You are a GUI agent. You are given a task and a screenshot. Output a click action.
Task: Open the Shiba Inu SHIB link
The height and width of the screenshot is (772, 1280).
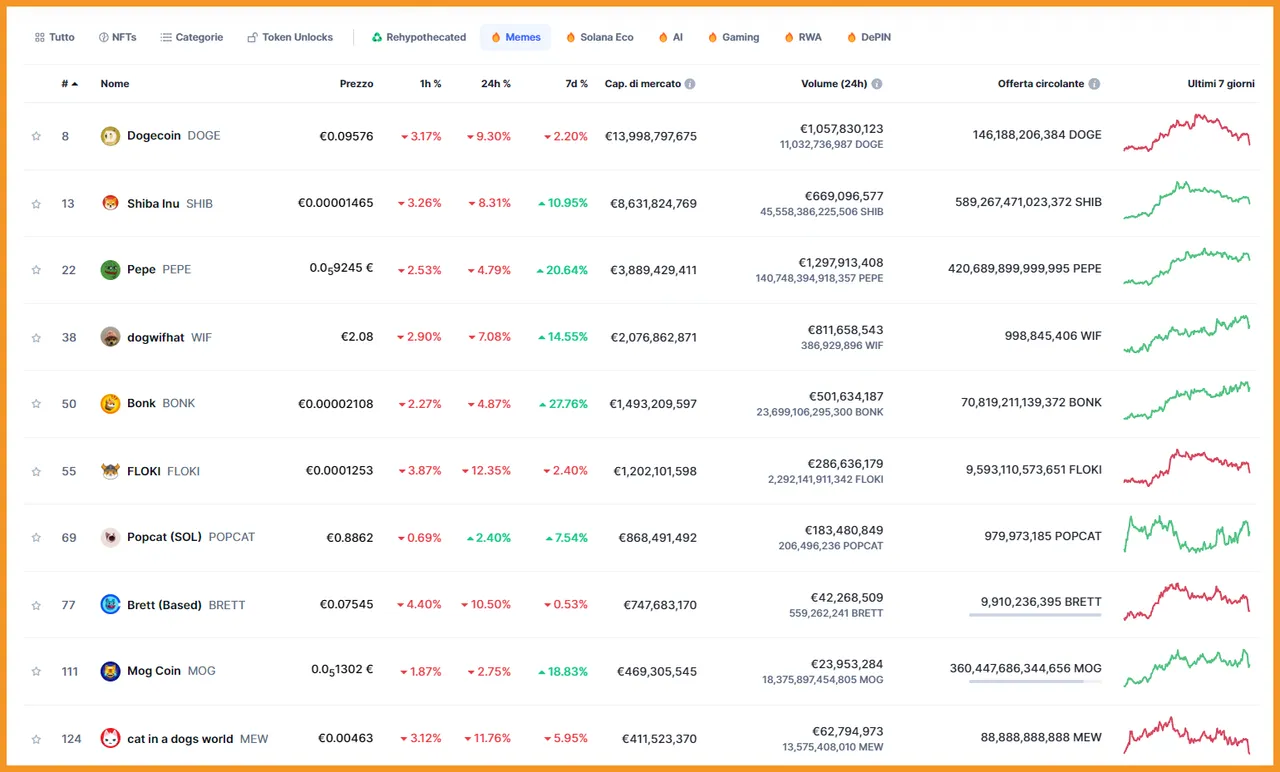170,203
